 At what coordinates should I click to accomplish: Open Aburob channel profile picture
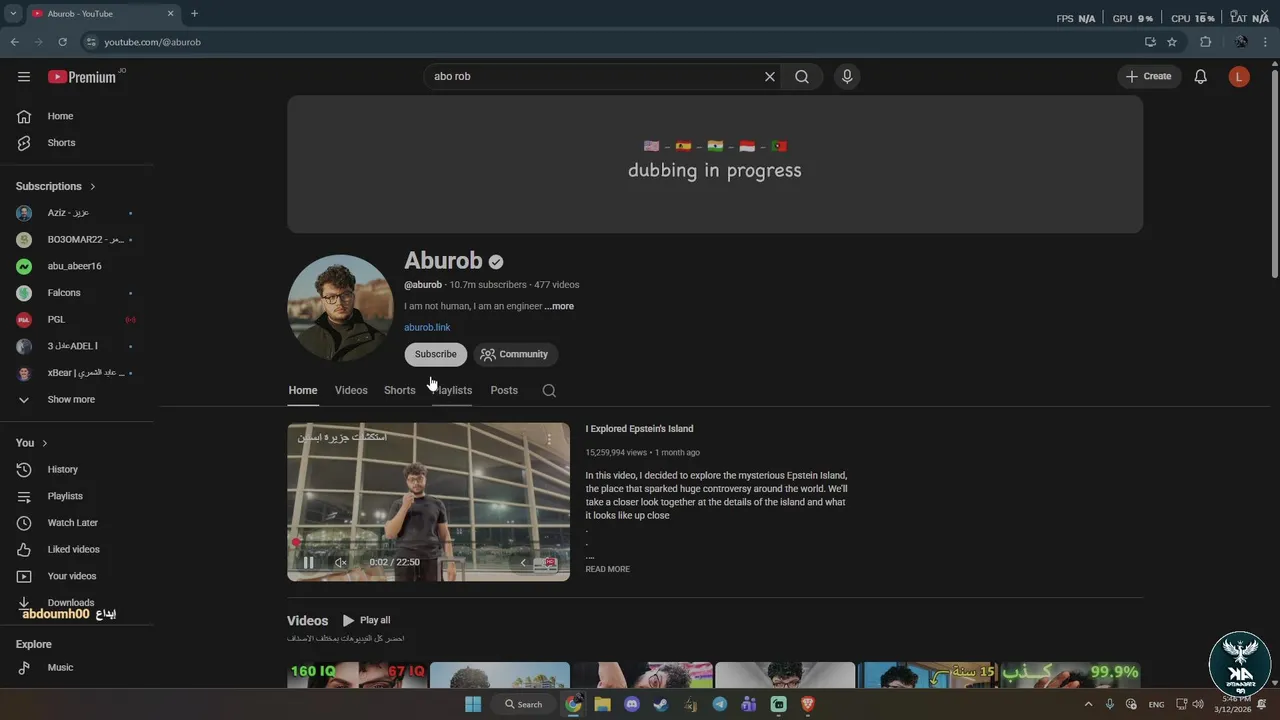340,307
